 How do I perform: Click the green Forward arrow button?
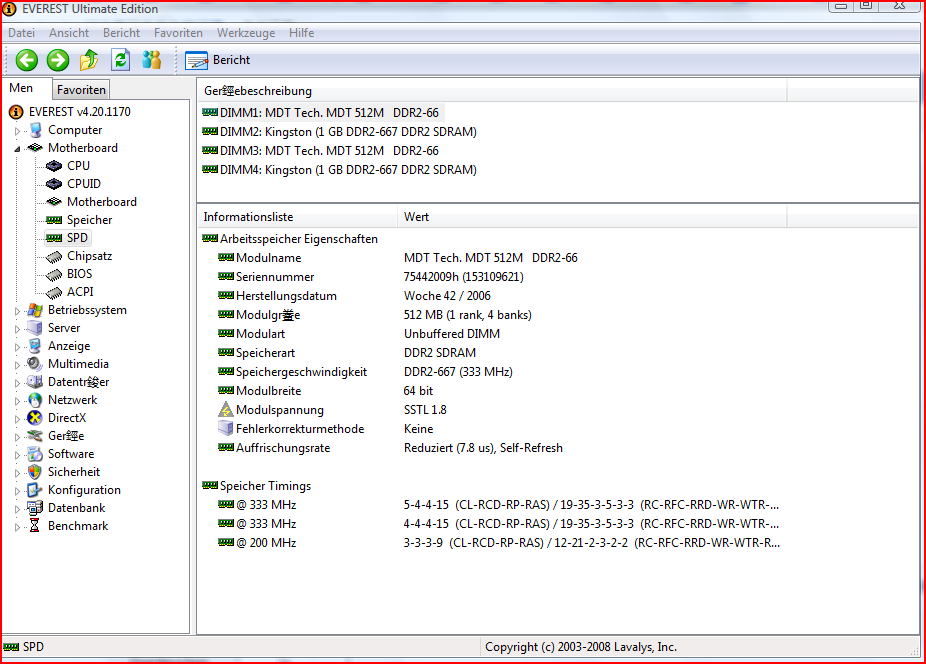pos(58,60)
